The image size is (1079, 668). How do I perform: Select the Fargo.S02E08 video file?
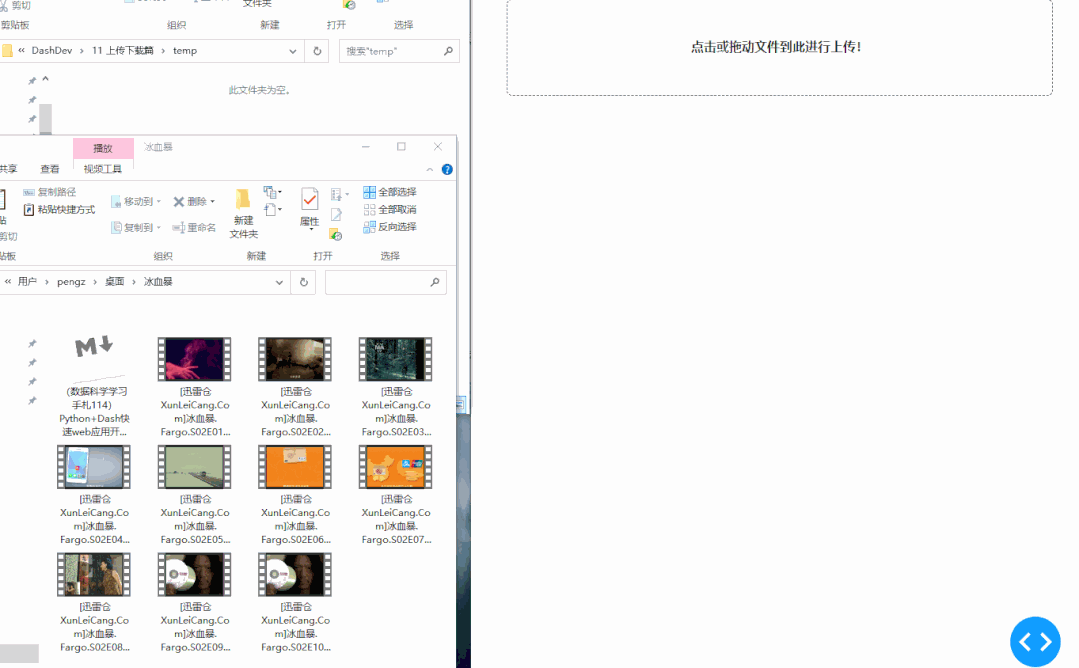point(94,602)
